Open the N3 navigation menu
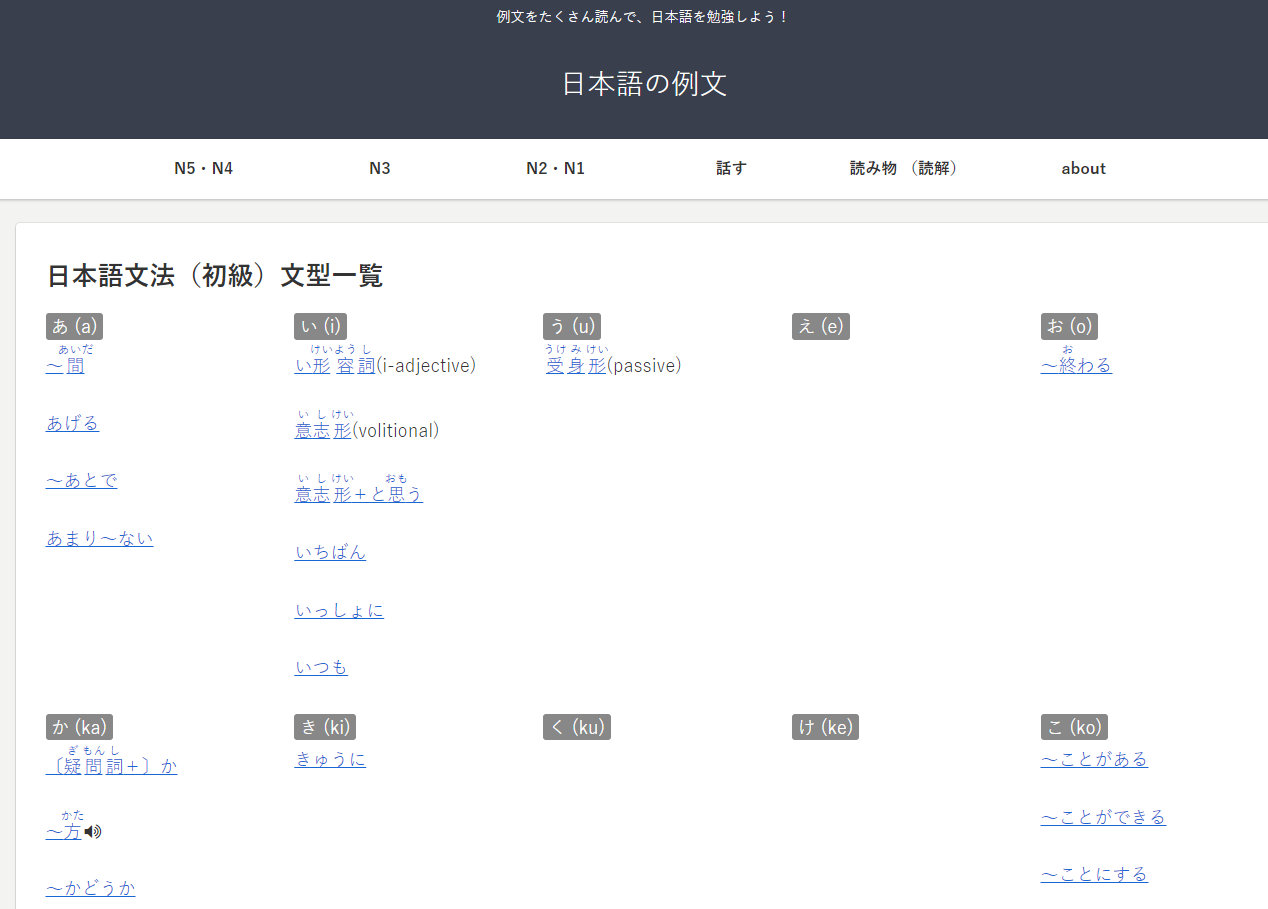Image resolution: width=1268 pixels, height=909 pixels. (379, 168)
